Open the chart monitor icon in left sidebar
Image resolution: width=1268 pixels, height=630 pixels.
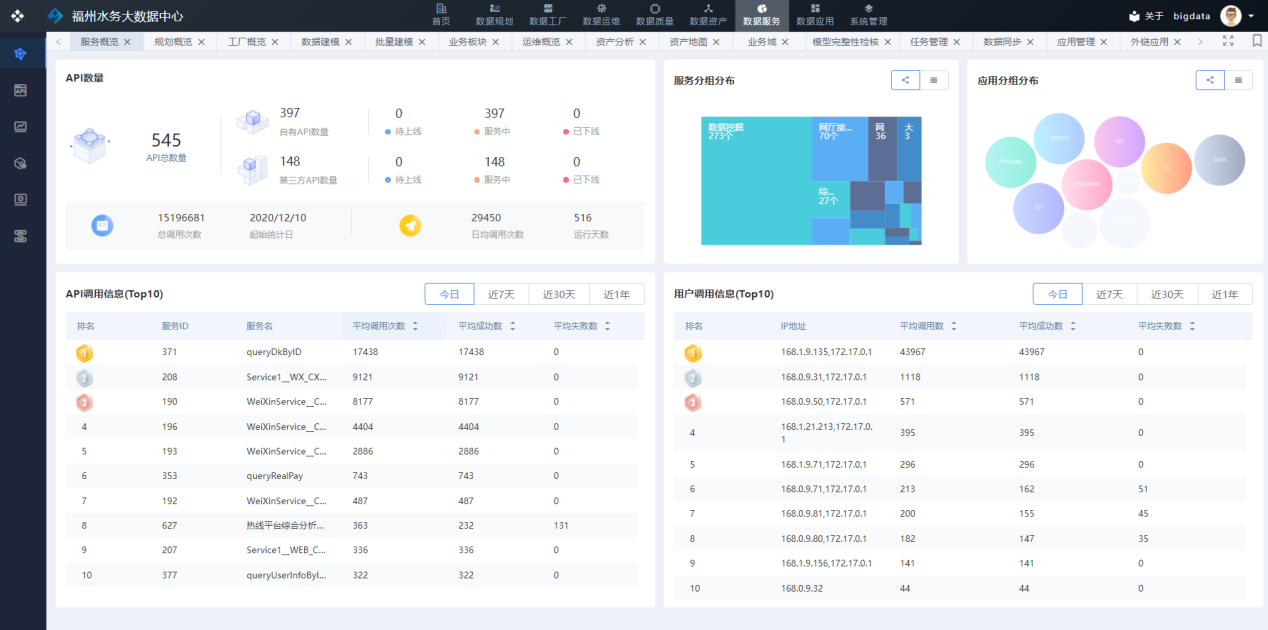pos(21,127)
